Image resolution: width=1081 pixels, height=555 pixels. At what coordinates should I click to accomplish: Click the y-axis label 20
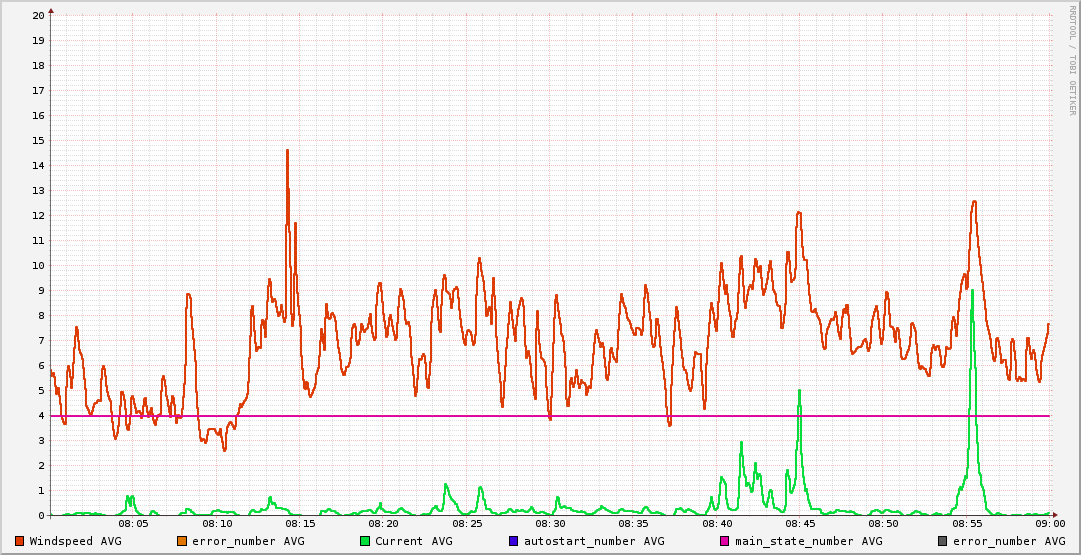(x=38, y=15)
